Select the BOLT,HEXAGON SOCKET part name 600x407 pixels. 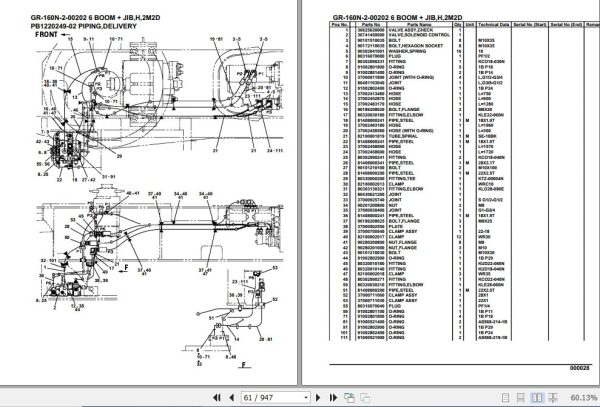416,46
